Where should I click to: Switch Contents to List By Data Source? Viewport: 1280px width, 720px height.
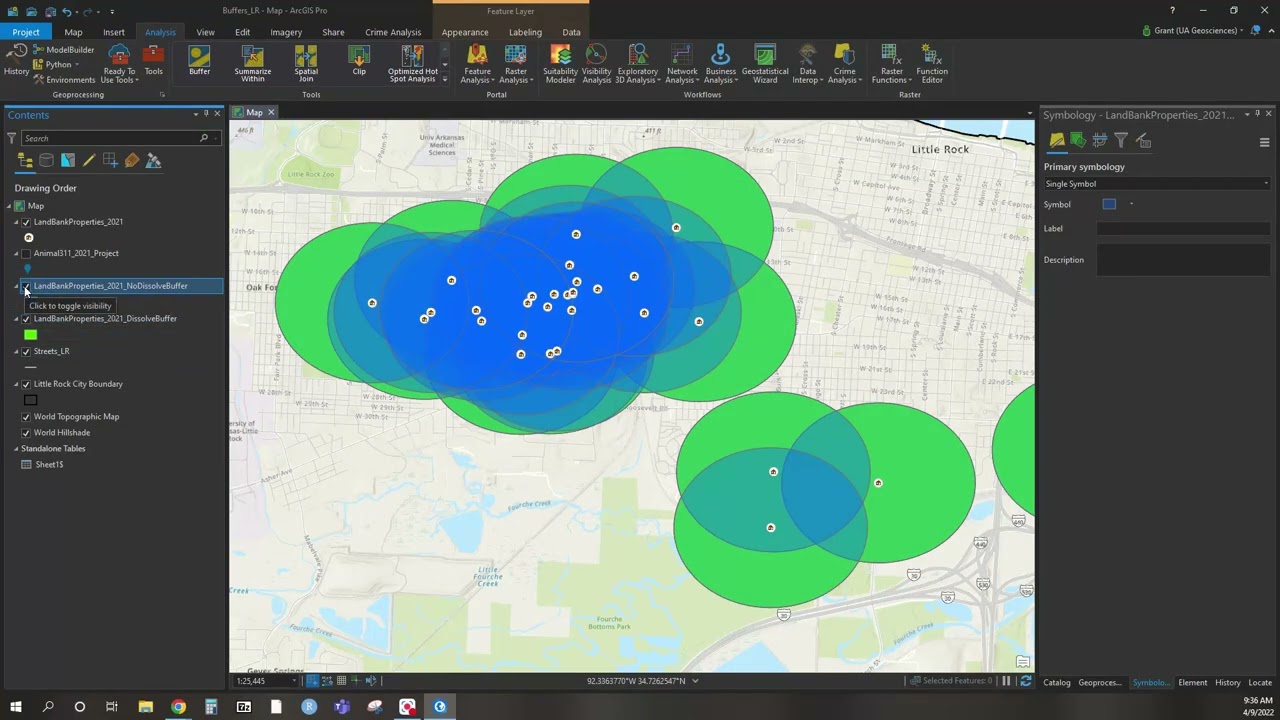point(46,160)
